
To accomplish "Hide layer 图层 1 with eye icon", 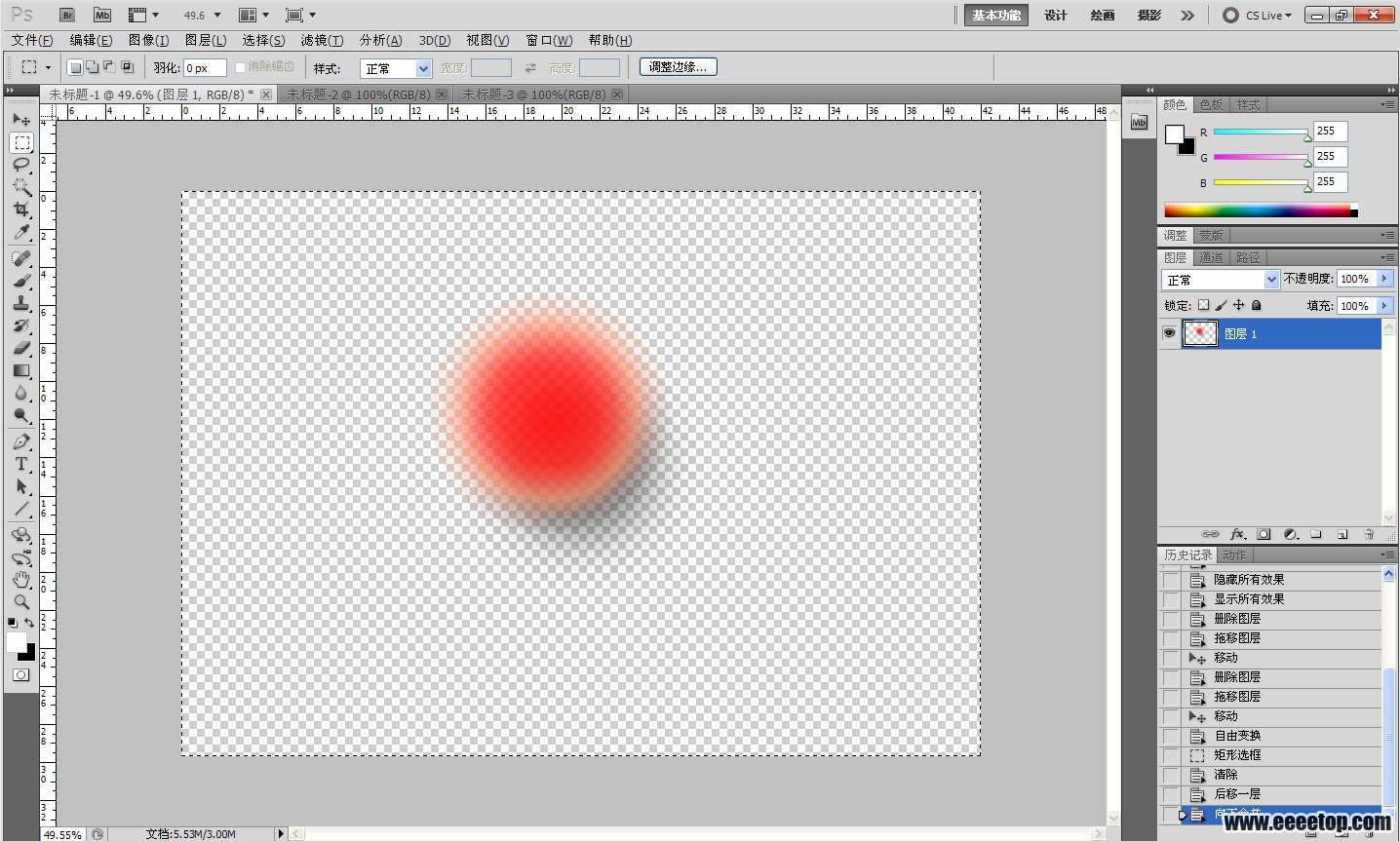I will pyautogui.click(x=1169, y=333).
